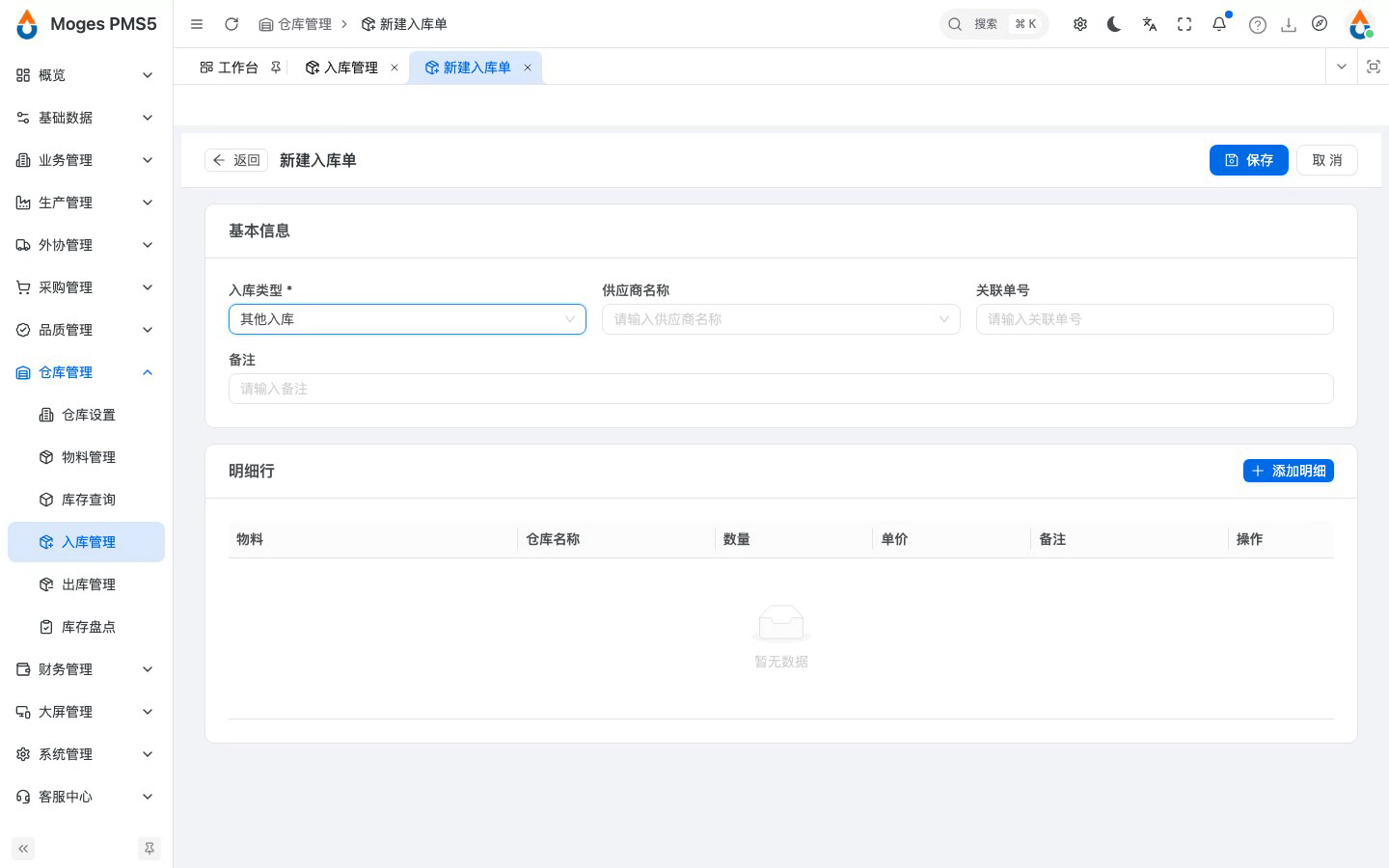
Task: Pin the sidebar with pin icon
Action: (150, 849)
